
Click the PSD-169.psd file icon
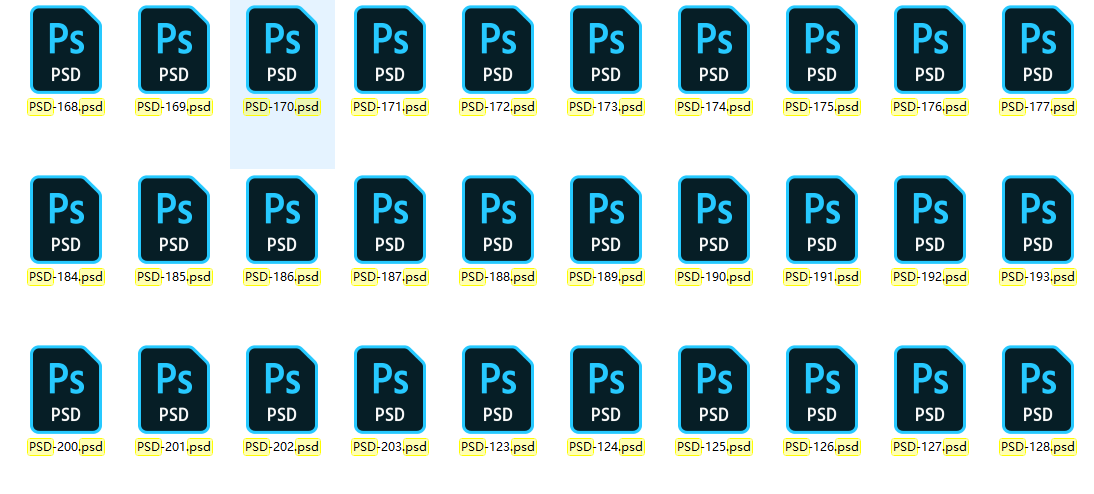[x=174, y=50]
